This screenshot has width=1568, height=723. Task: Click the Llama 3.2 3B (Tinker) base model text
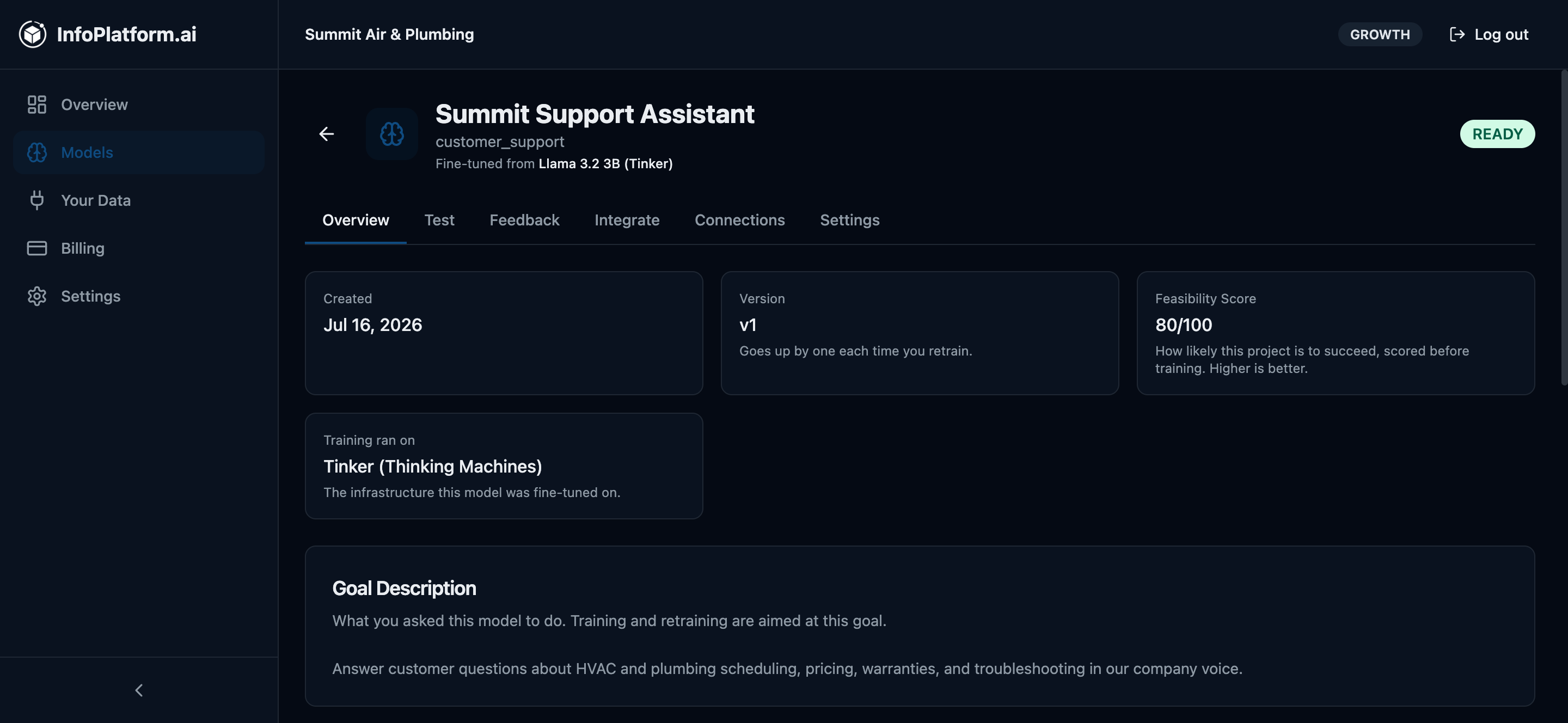point(605,164)
